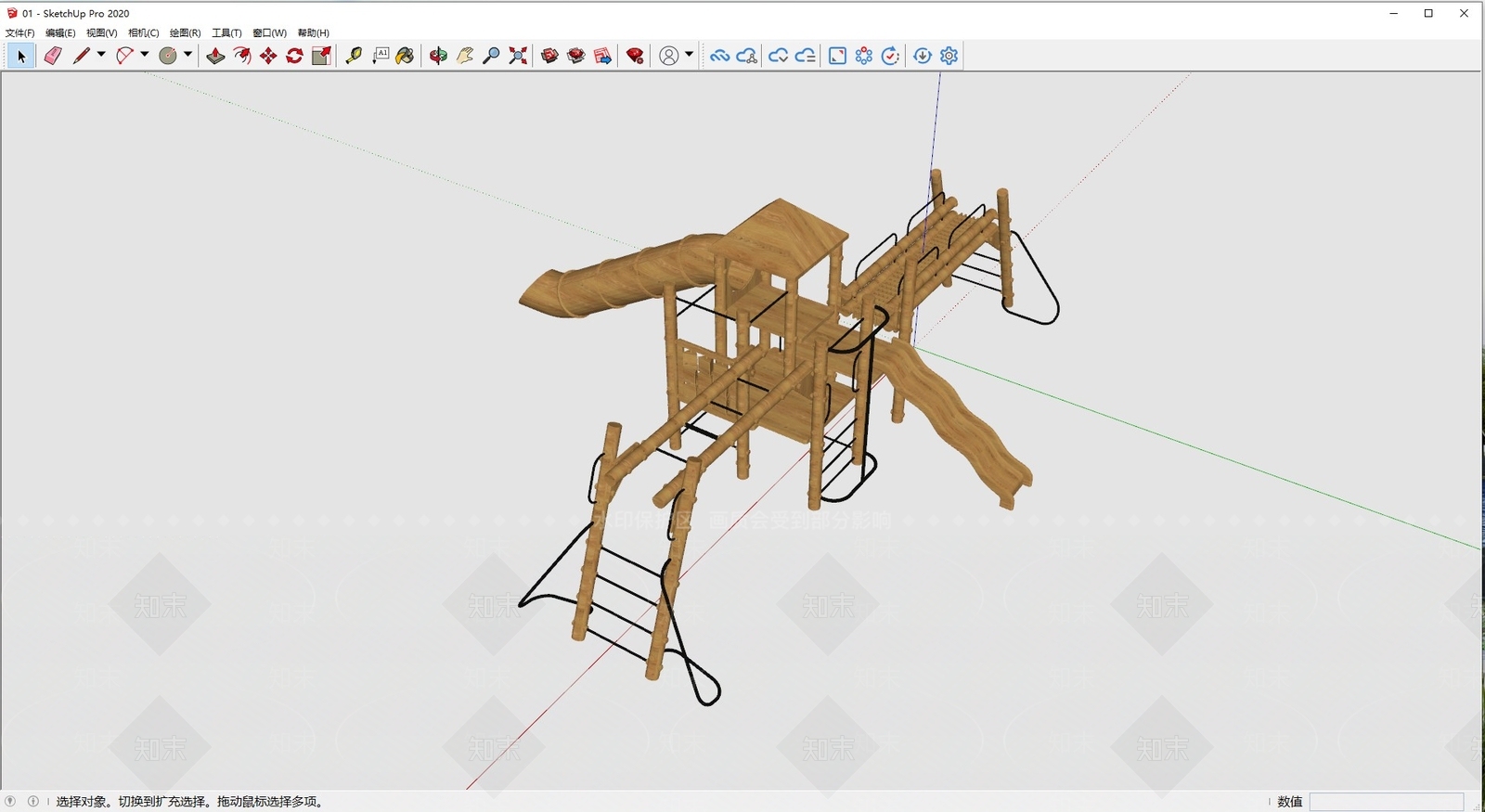
Task: Select the Rotate tool
Action: [295, 56]
